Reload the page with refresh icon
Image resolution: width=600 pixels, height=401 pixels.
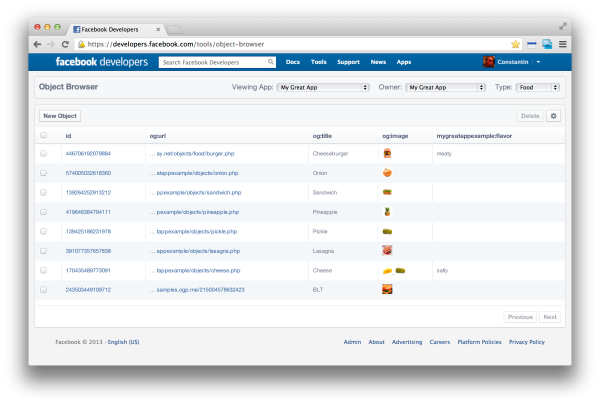65,44
